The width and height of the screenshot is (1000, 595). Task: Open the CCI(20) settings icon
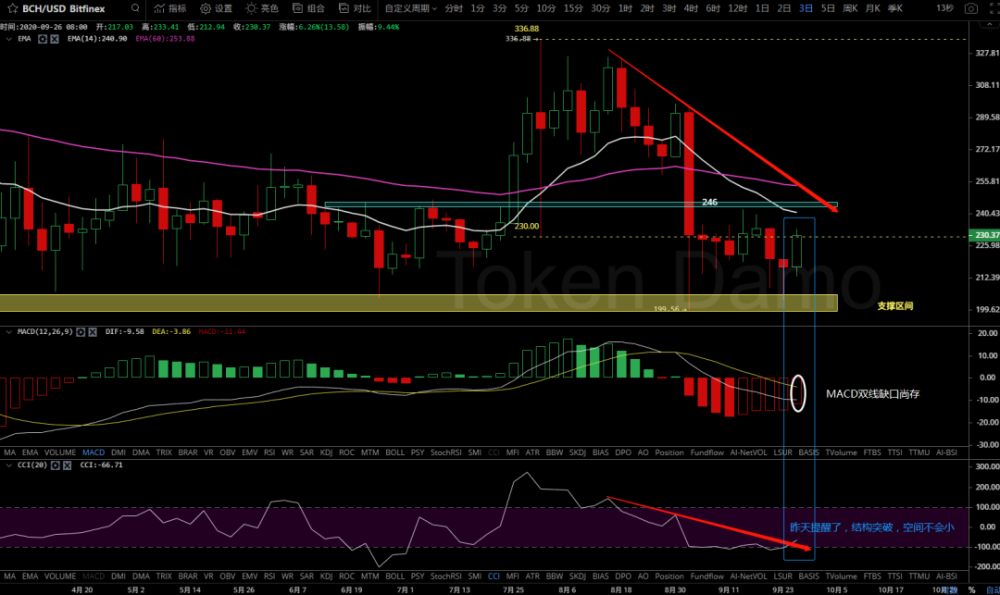click(x=55, y=466)
